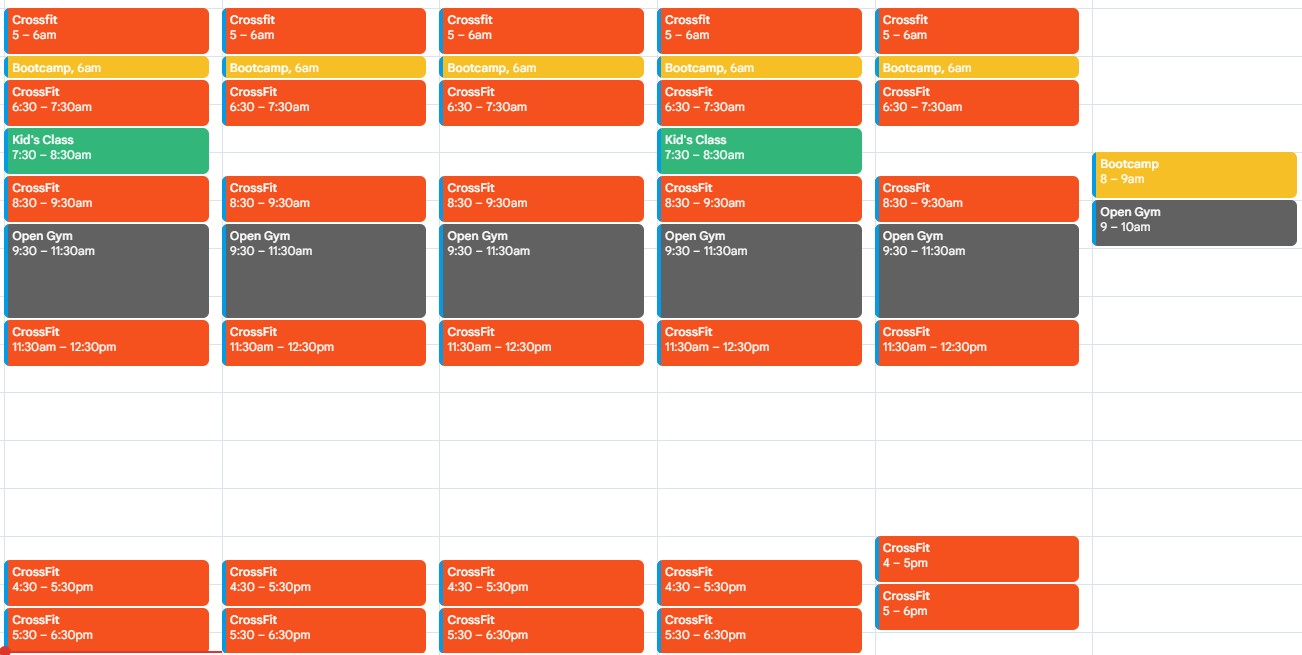This screenshot has height=655, width=1302.
Task: Click Crossfit 5 – 6am in second column
Action: click(324, 31)
